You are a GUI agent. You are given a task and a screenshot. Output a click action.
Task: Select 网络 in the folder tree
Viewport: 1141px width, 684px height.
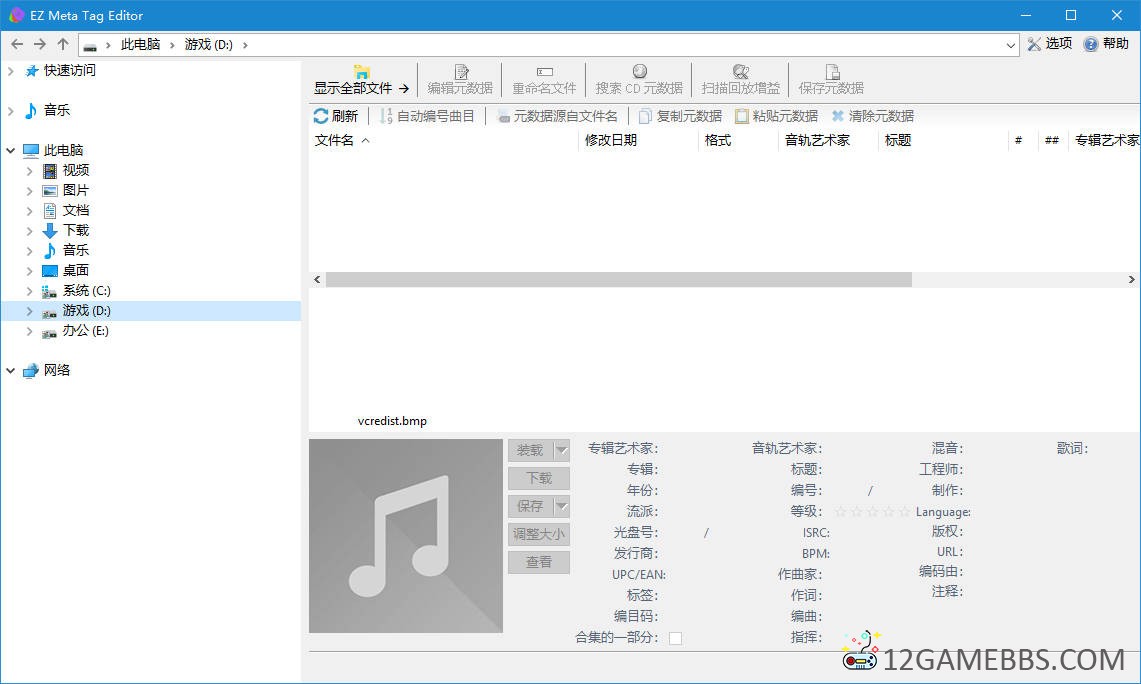click(x=56, y=370)
